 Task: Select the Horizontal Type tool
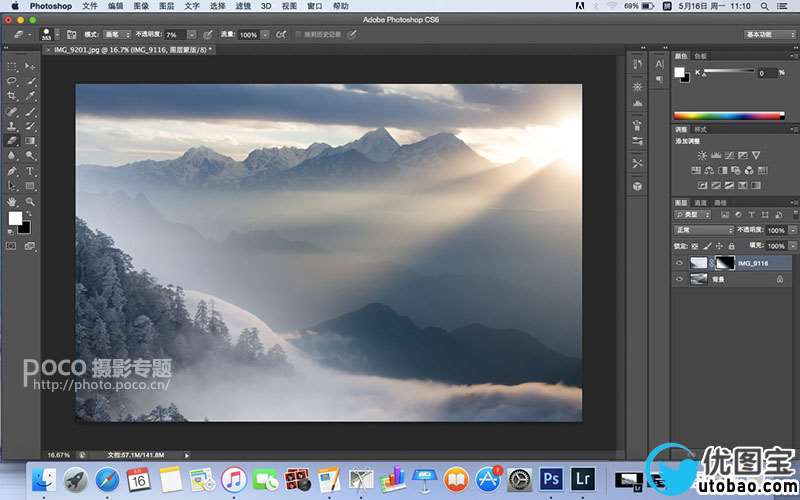pyautogui.click(x=30, y=171)
